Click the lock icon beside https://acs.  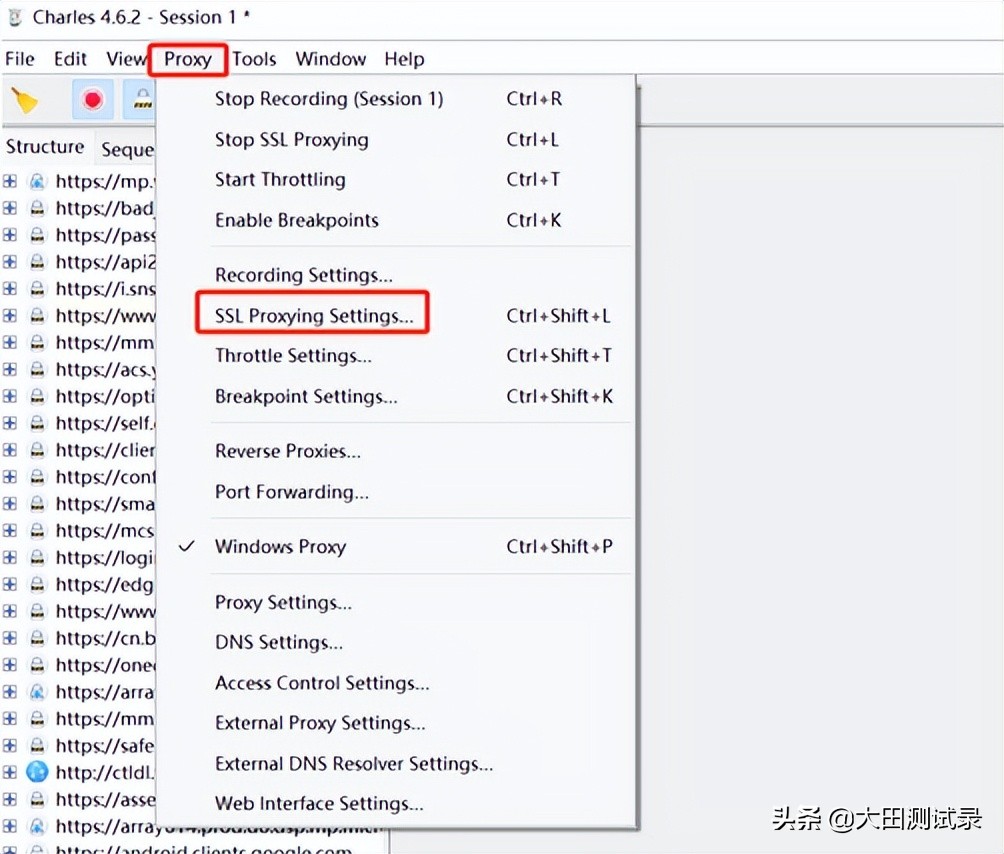pos(38,369)
